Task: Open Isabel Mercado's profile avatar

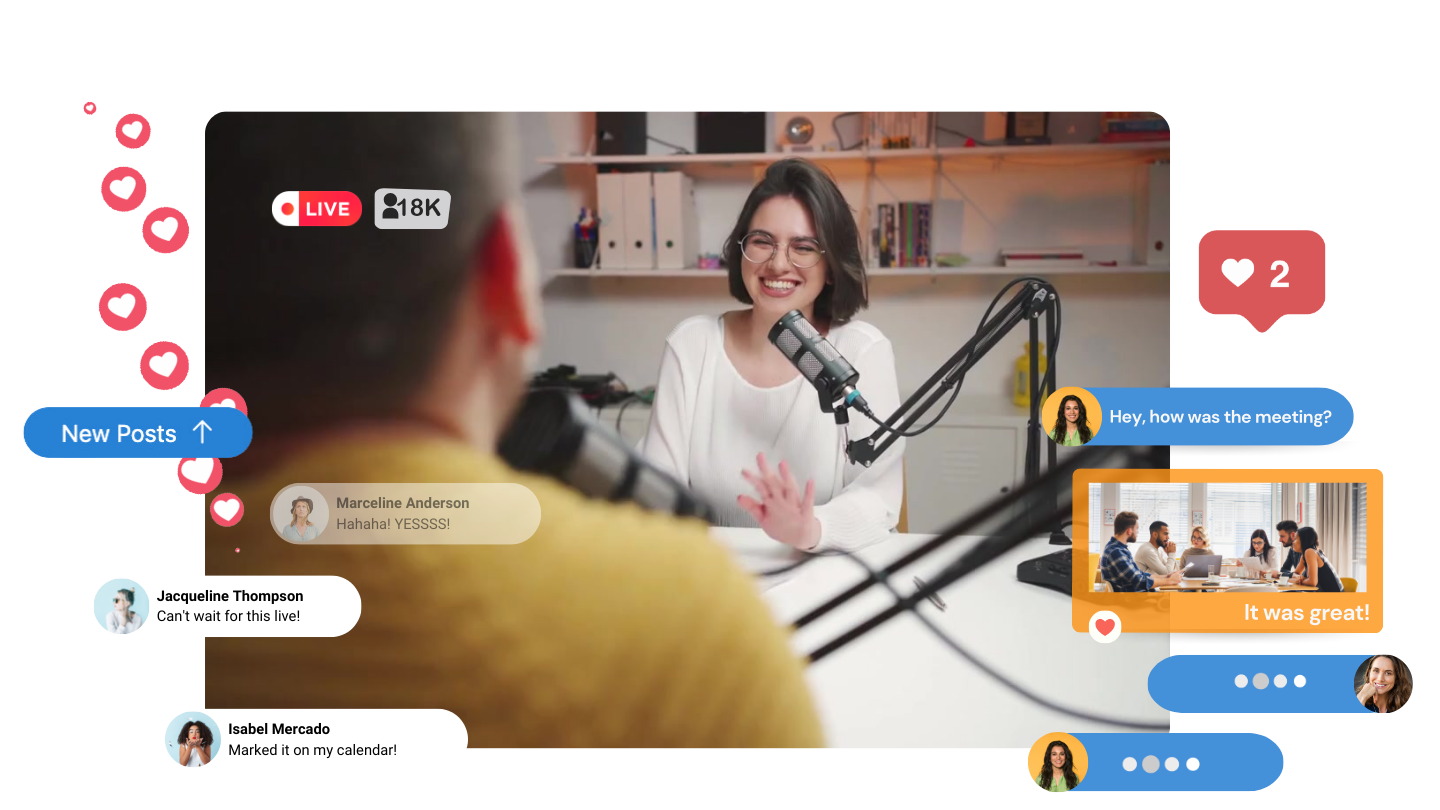Action: pyautogui.click(x=192, y=740)
